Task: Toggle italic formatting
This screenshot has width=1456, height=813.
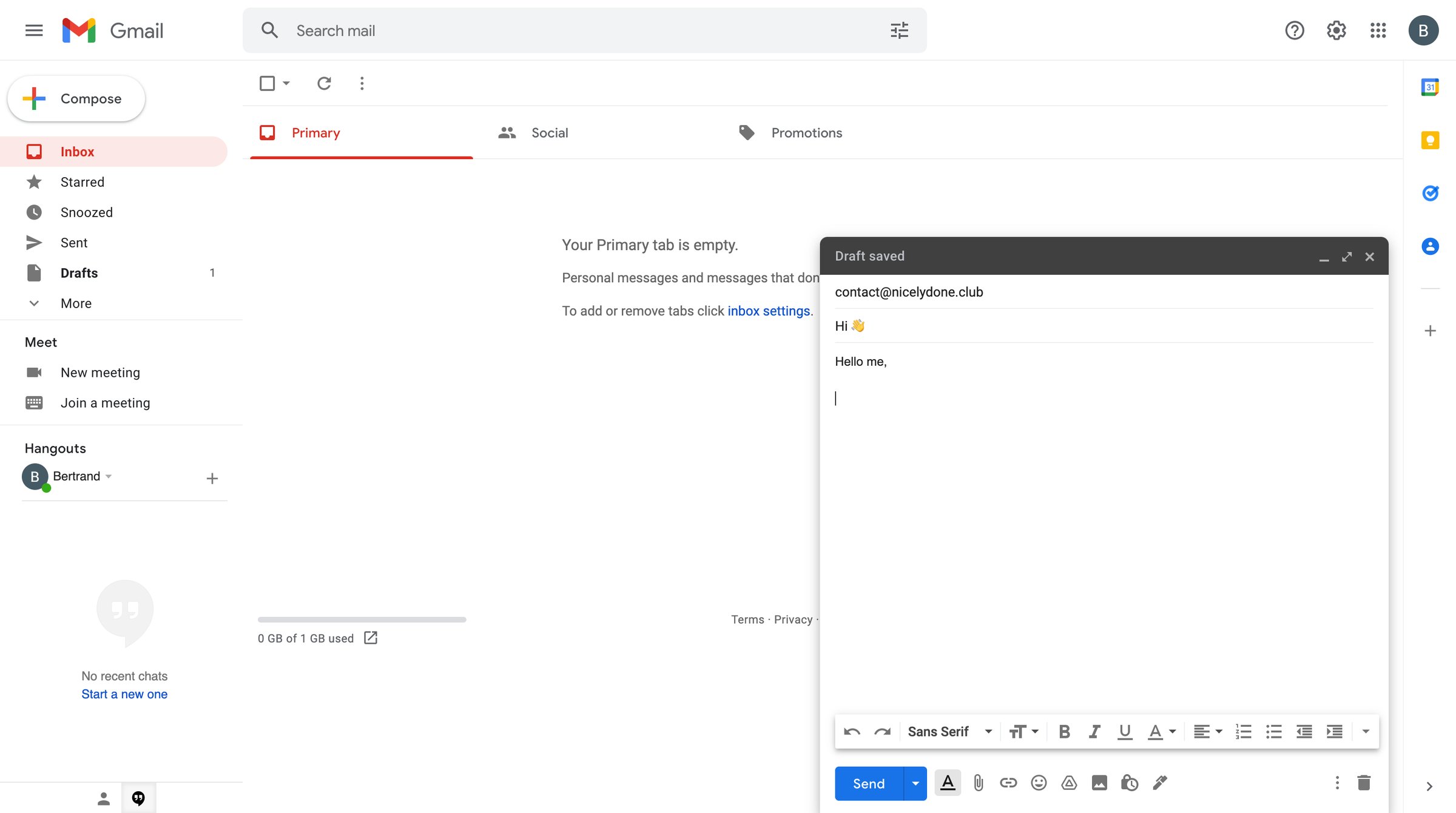Action: click(x=1094, y=732)
